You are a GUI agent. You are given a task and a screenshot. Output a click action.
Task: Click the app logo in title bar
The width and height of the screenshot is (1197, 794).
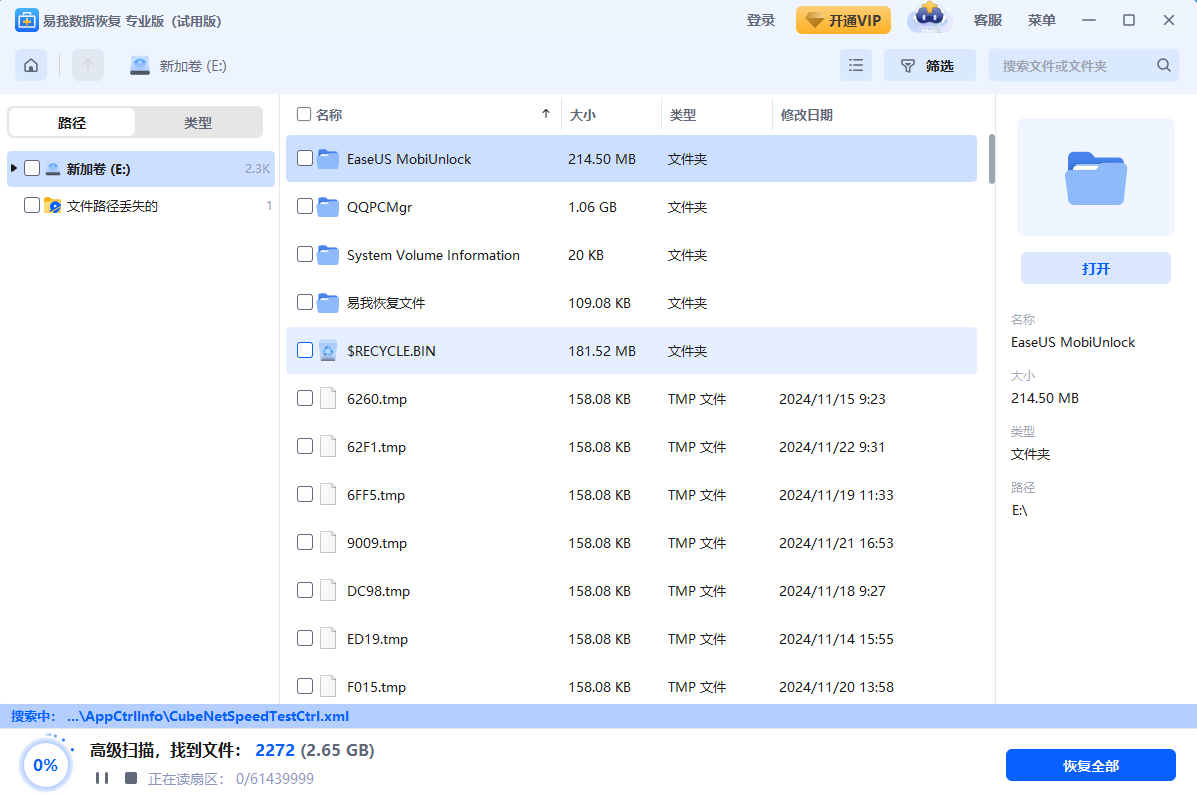[27, 21]
